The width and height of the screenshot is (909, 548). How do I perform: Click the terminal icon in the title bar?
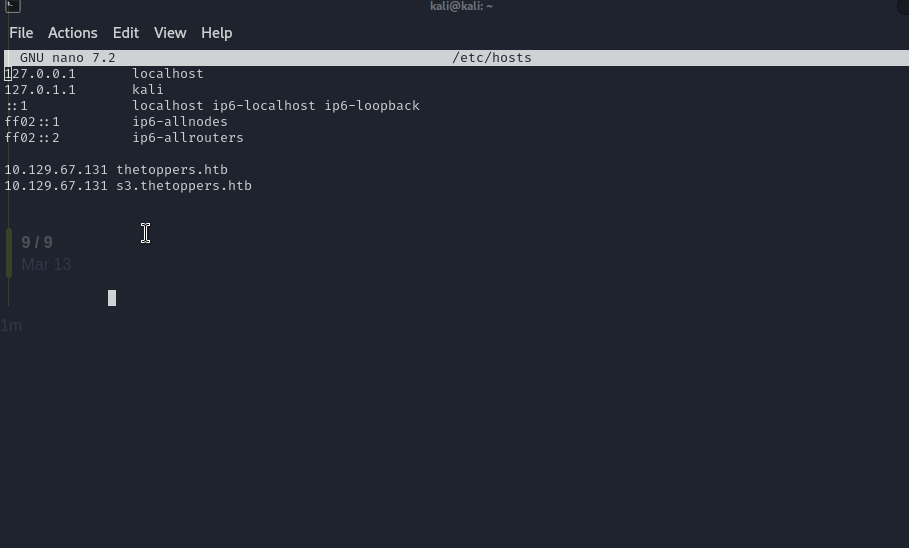point(13,6)
